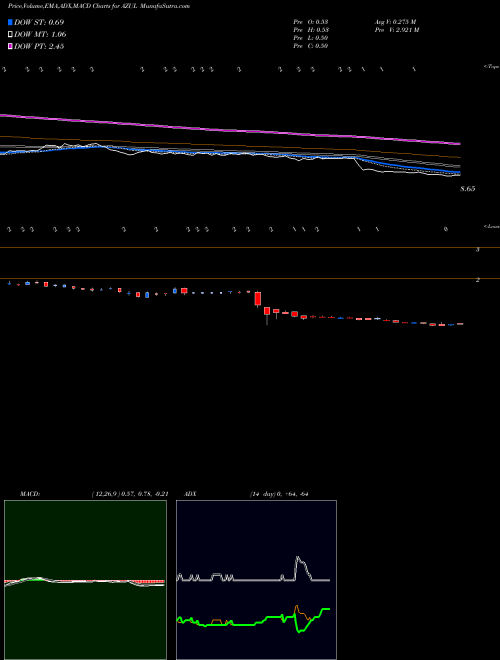Screen dimensions: 500x660
Task: Click the chart title mentioning MunafaSutra.com
Action: pyautogui.click(x=98, y=6)
